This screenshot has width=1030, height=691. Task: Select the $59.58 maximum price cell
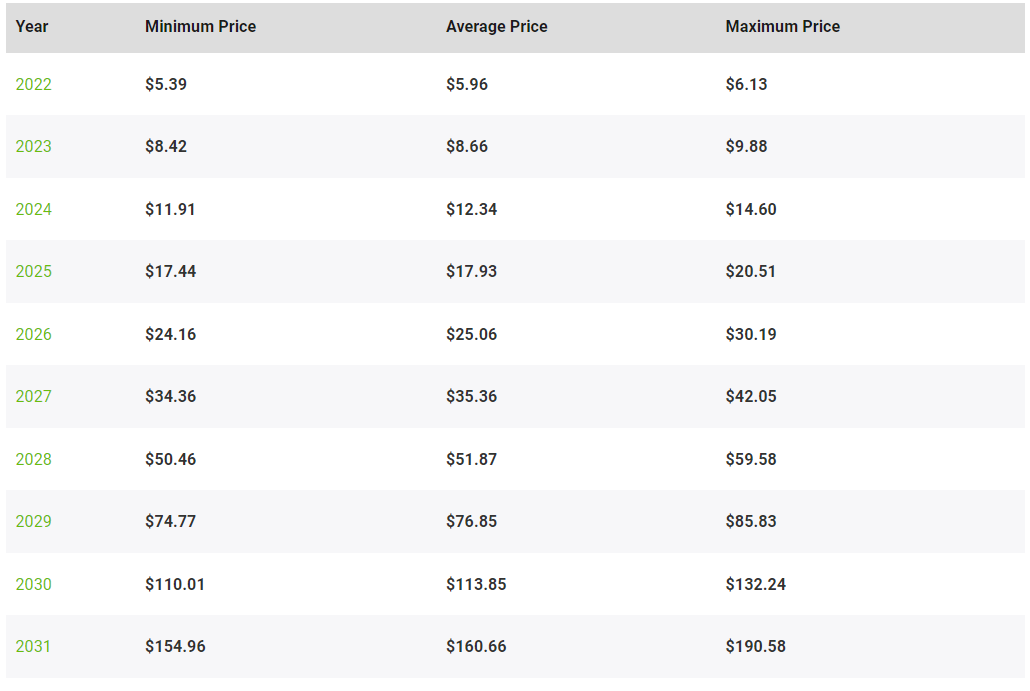click(751, 458)
